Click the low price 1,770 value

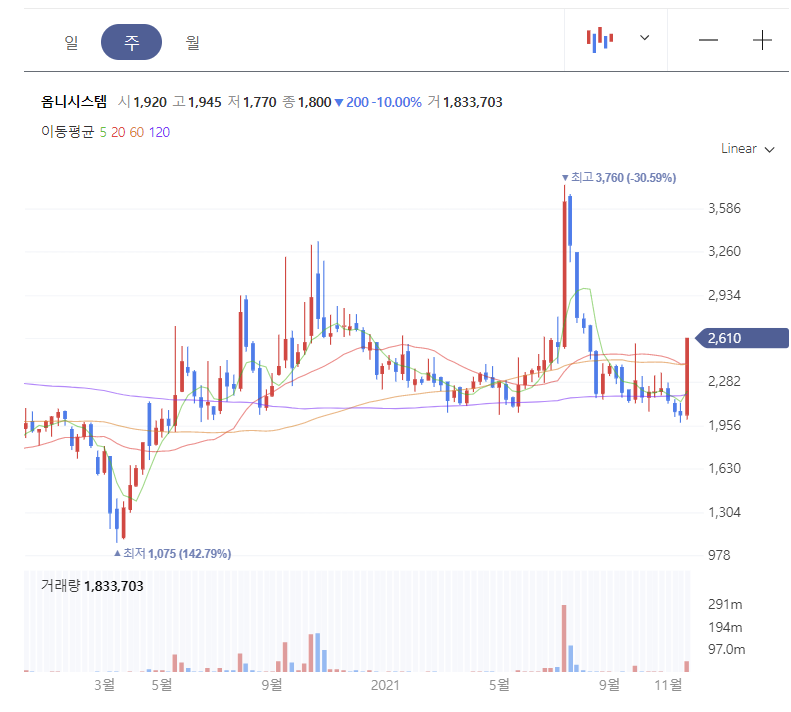(x=260, y=102)
